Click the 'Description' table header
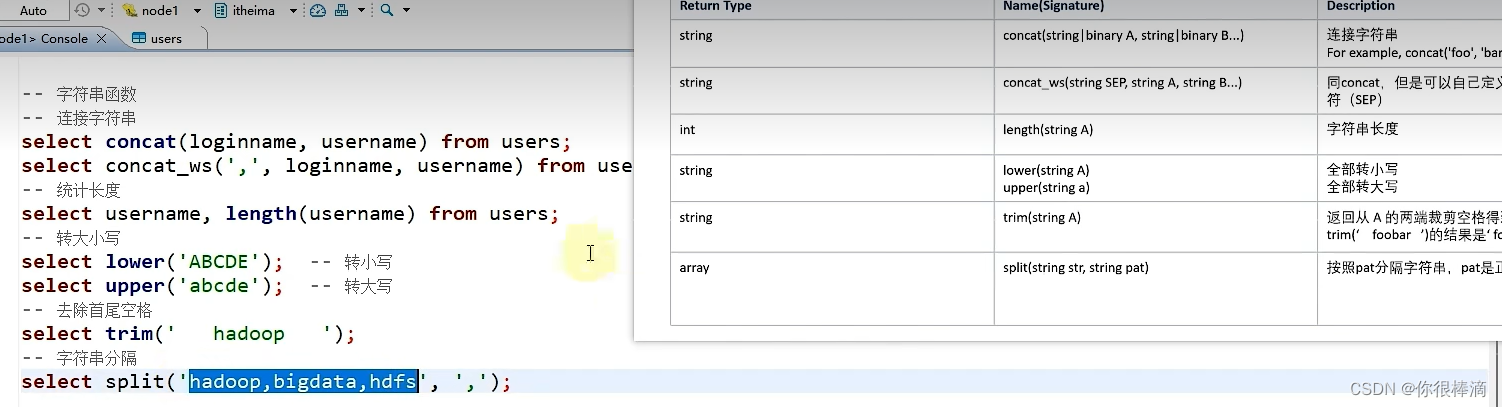The height and width of the screenshot is (407, 1502). [1361, 6]
